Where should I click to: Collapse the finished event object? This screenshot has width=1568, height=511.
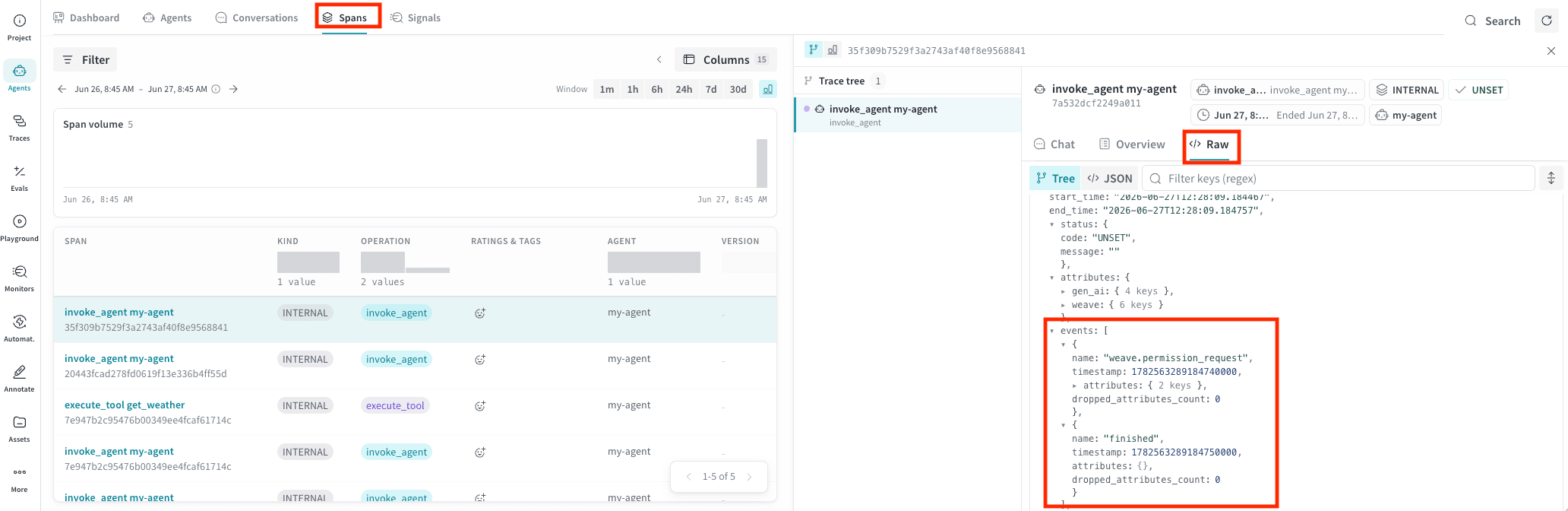coord(1064,425)
